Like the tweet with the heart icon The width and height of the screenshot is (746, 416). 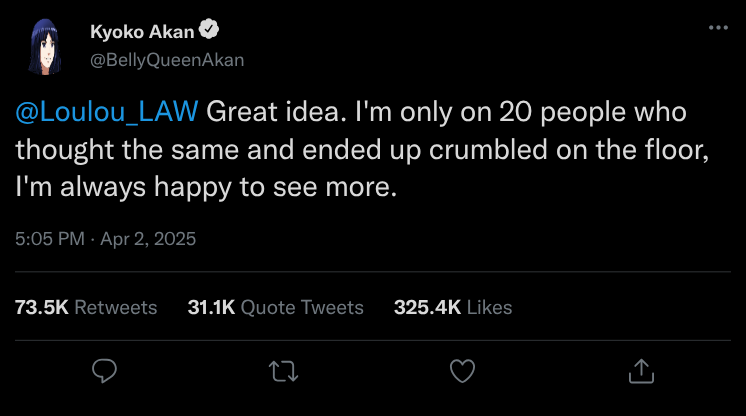coord(461,371)
